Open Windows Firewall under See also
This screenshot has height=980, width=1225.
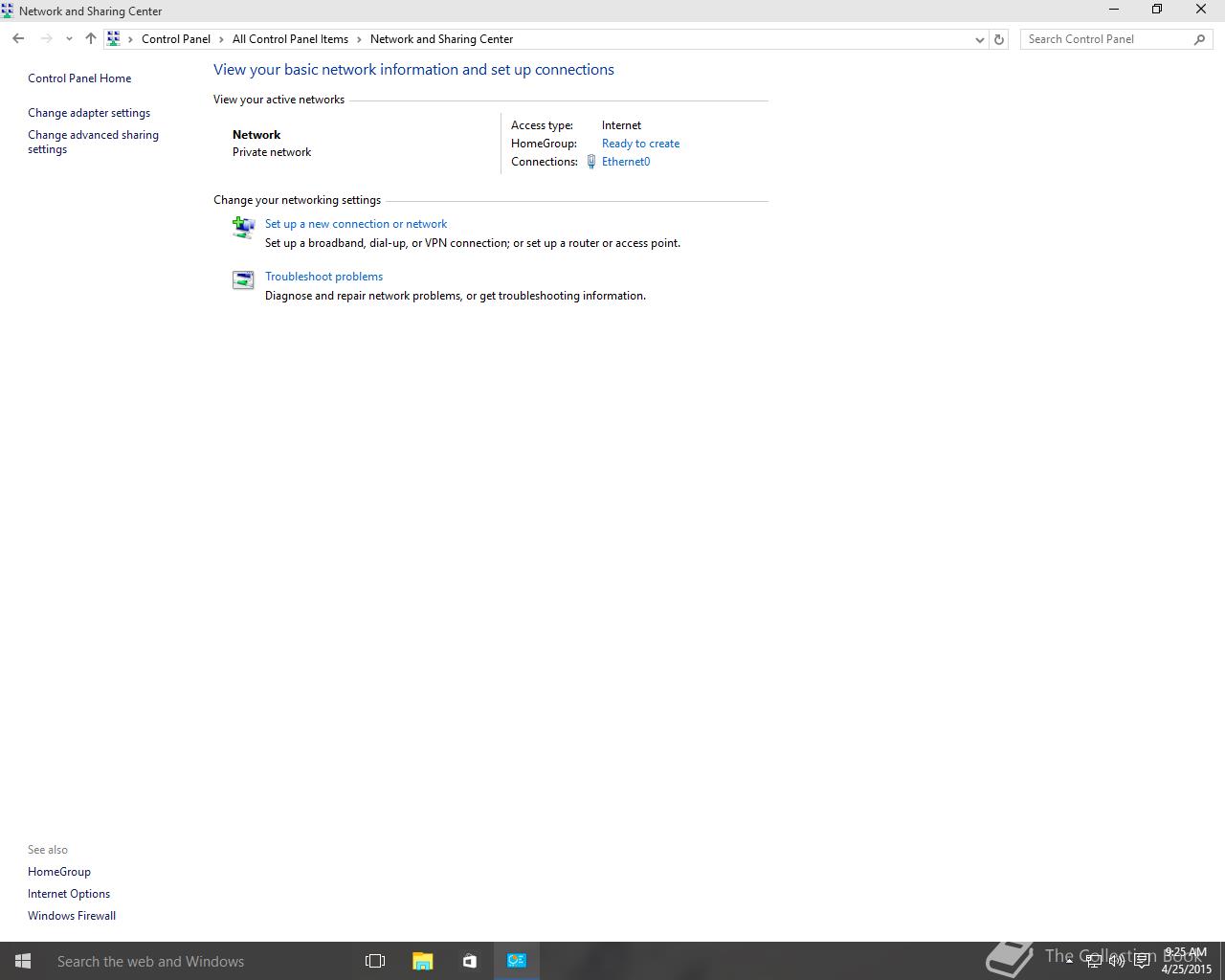[72, 916]
